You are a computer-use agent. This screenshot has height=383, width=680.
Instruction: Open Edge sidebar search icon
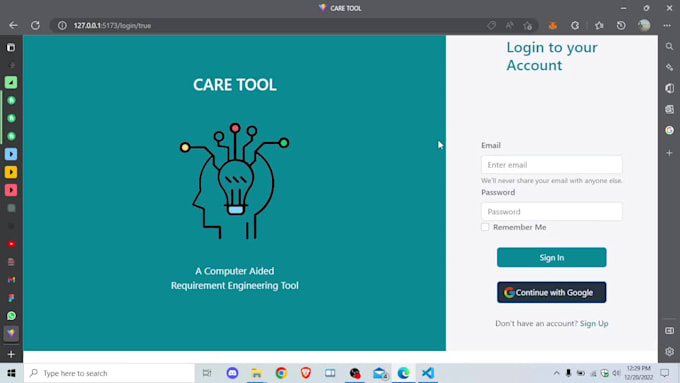tap(669, 46)
